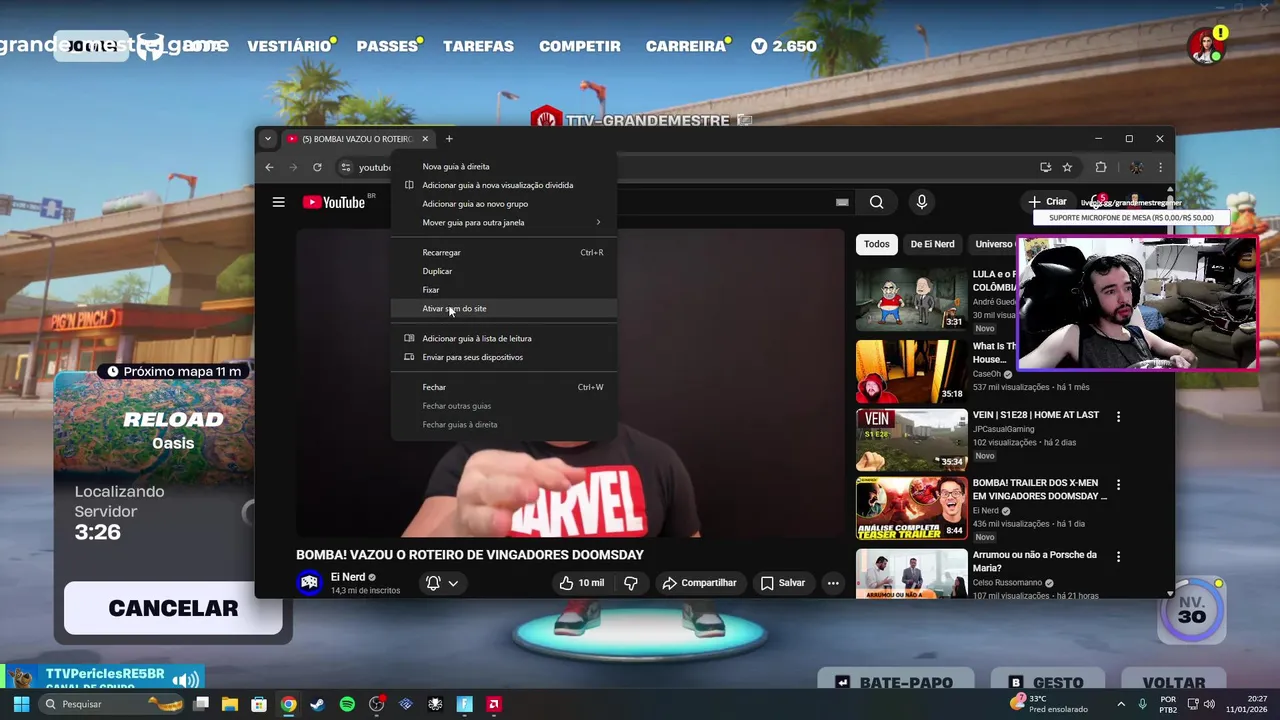Open File Explorer from the taskbar
The width and height of the screenshot is (1280, 720).
pyautogui.click(x=230, y=704)
